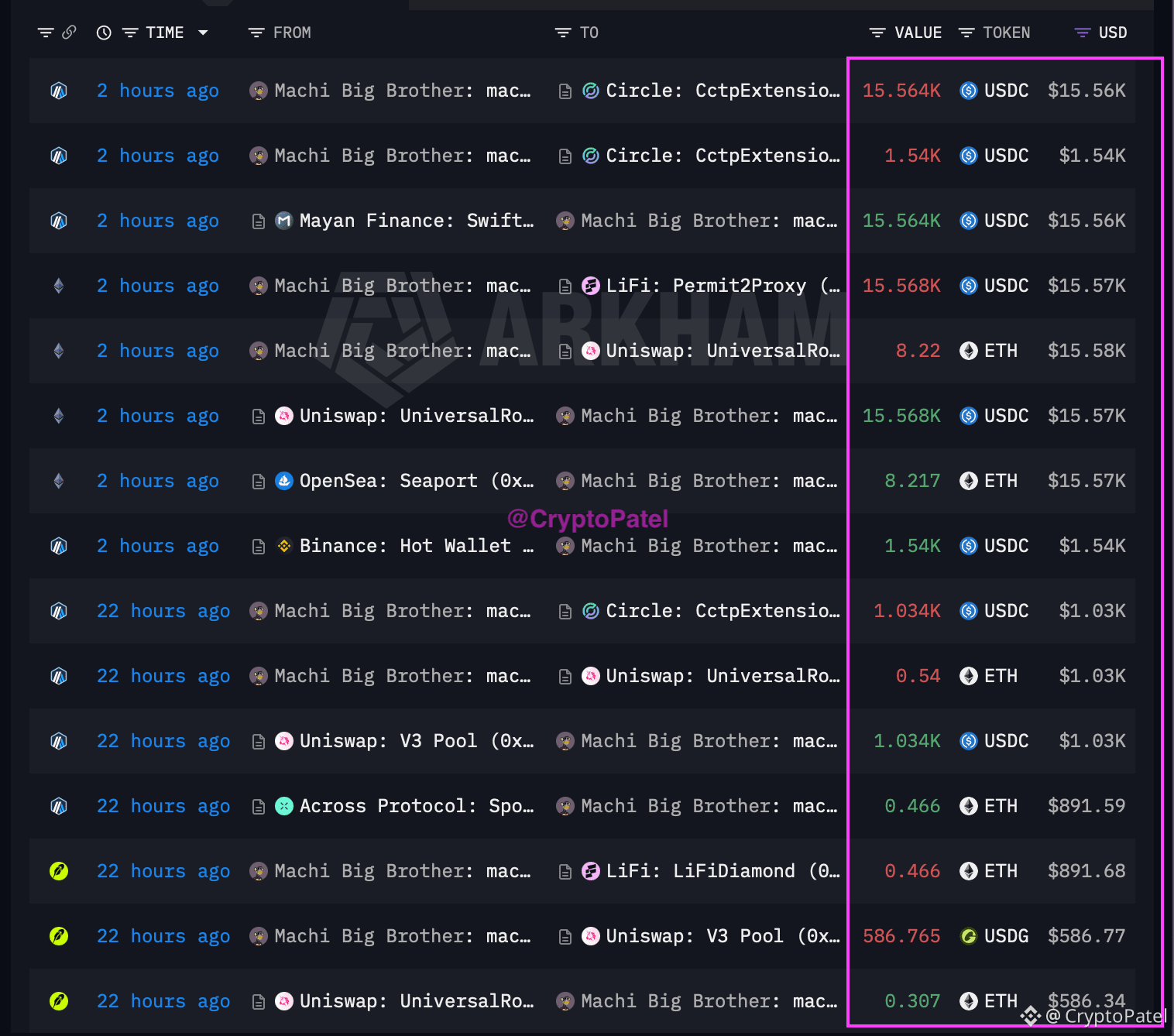Click the $586.77 USD amount
This screenshot has height=1036, width=1174.
click(x=1086, y=936)
